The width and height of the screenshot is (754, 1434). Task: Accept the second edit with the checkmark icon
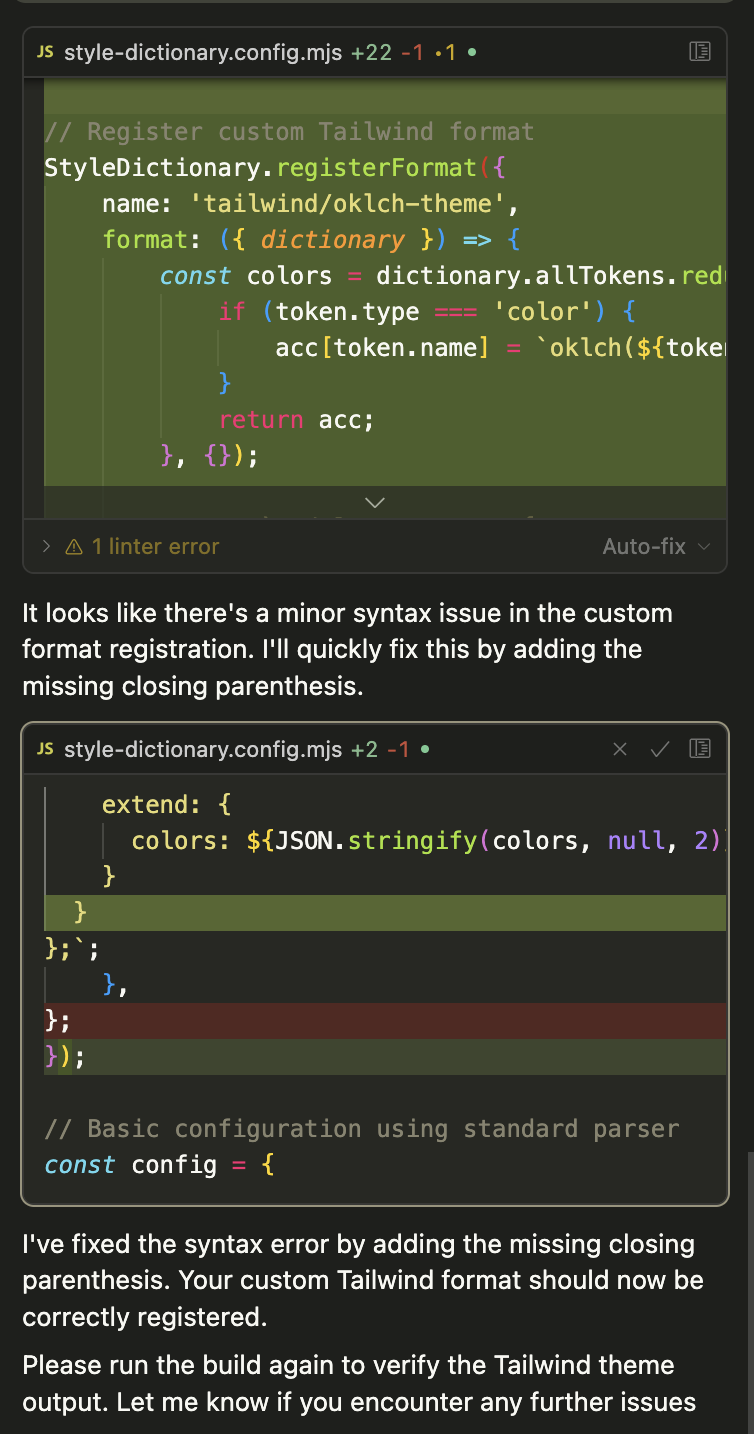(659, 749)
